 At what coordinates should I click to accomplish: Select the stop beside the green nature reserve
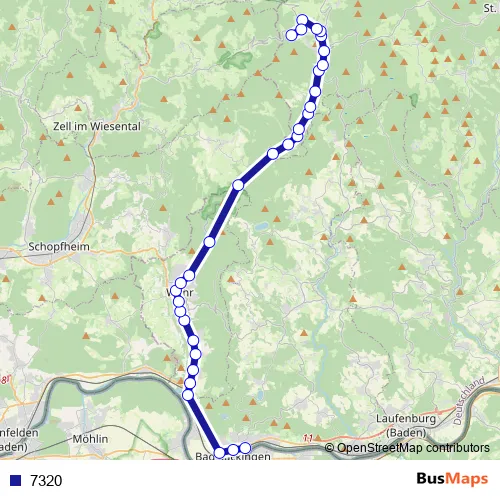238,185
